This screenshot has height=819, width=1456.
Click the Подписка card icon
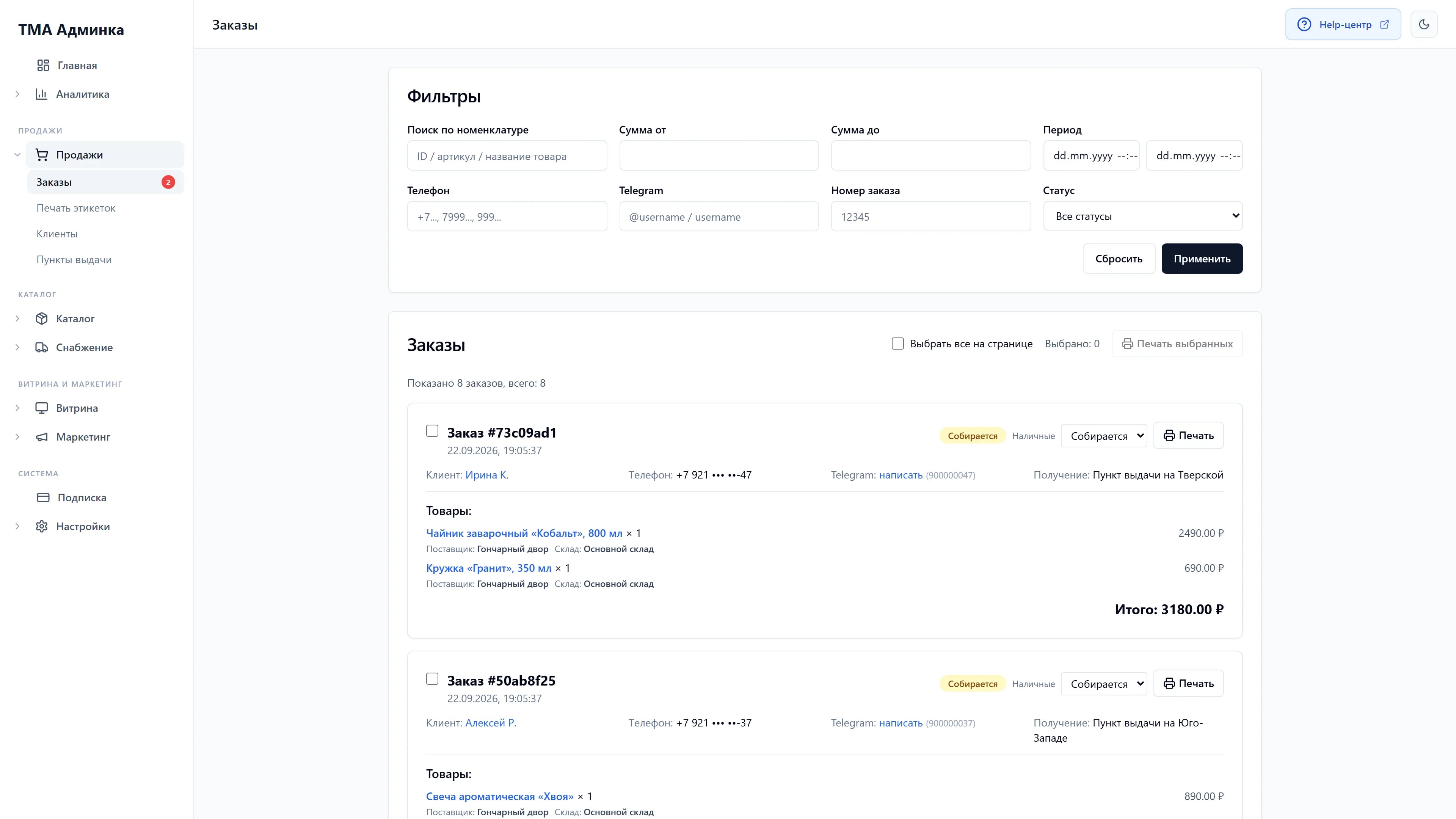(43, 497)
